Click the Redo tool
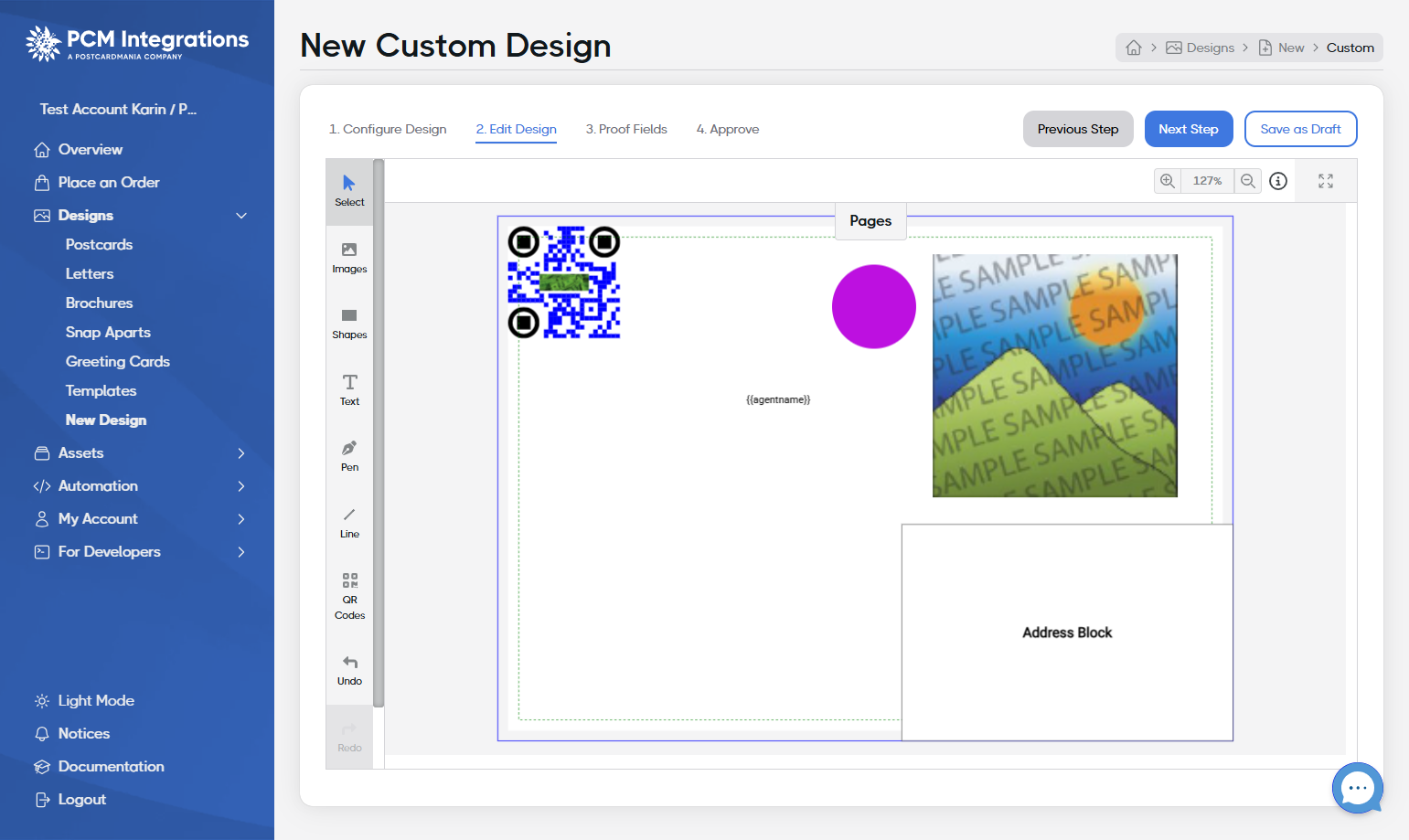 pos(349,738)
